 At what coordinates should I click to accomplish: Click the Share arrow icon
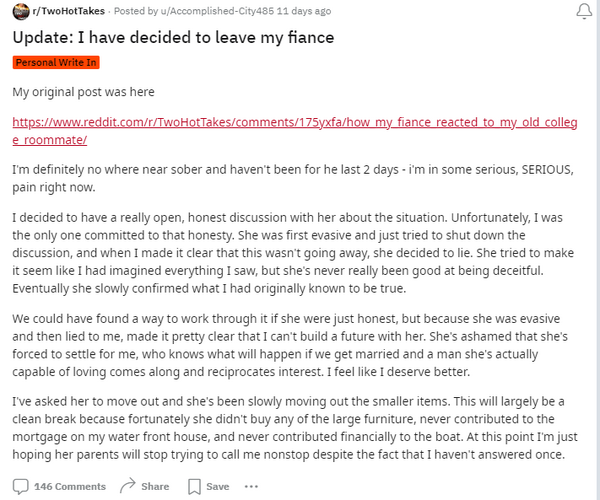pos(127,486)
